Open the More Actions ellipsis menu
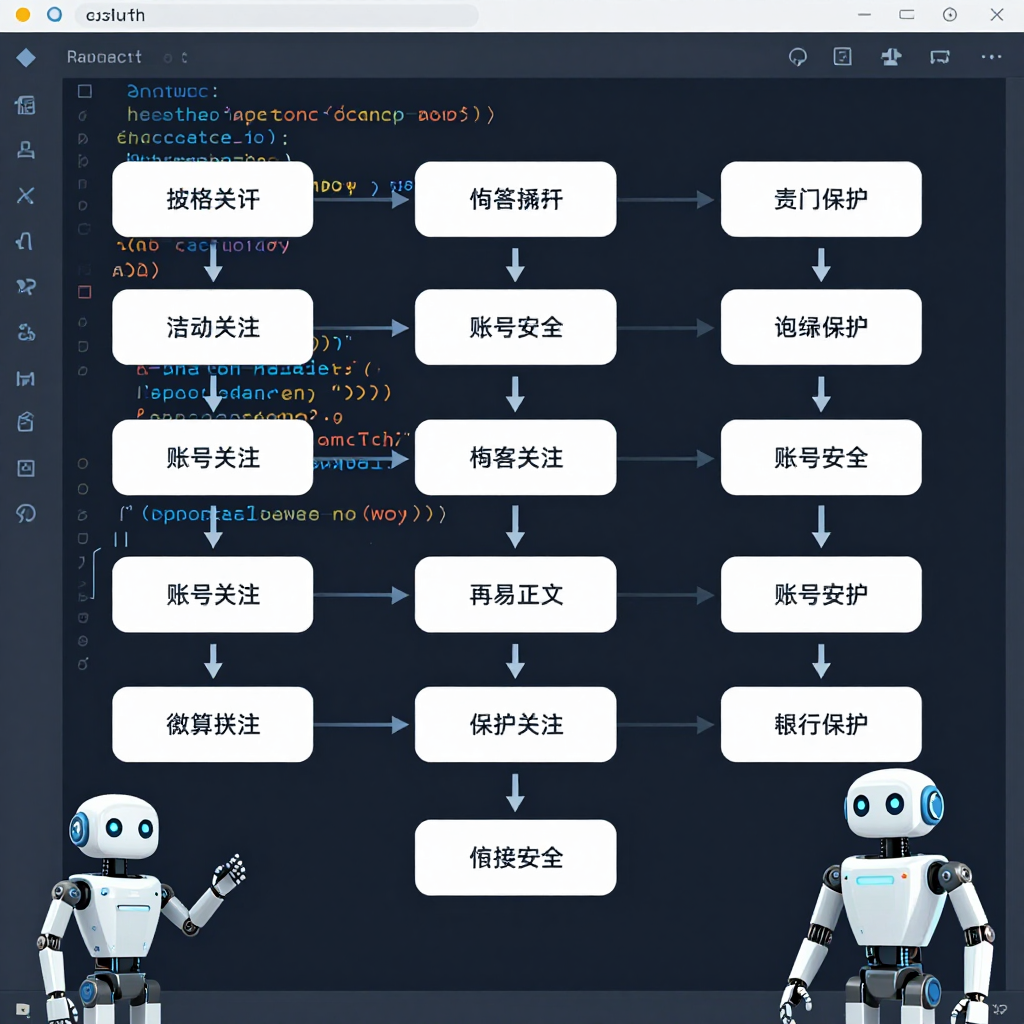This screenshot has height=1024, width=1024. [990, 57]
